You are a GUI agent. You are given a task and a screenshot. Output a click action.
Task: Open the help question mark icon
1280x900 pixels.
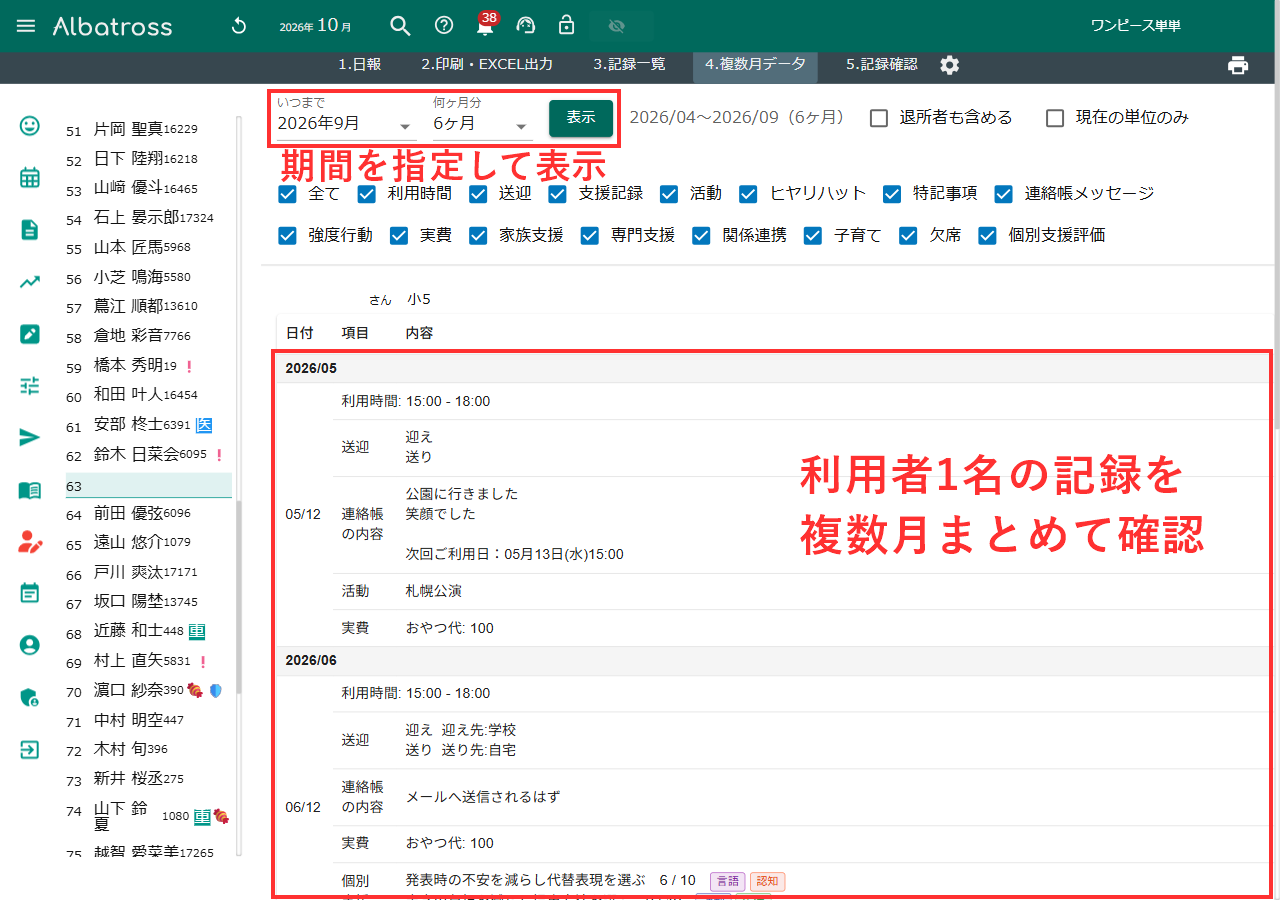pos(444,26)
